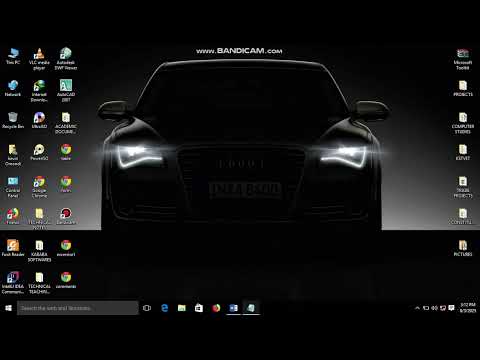Screen dimensions: 480x360
Task: Open the Microsoft Toolkit icon
Action: click(x=463, y=59)
